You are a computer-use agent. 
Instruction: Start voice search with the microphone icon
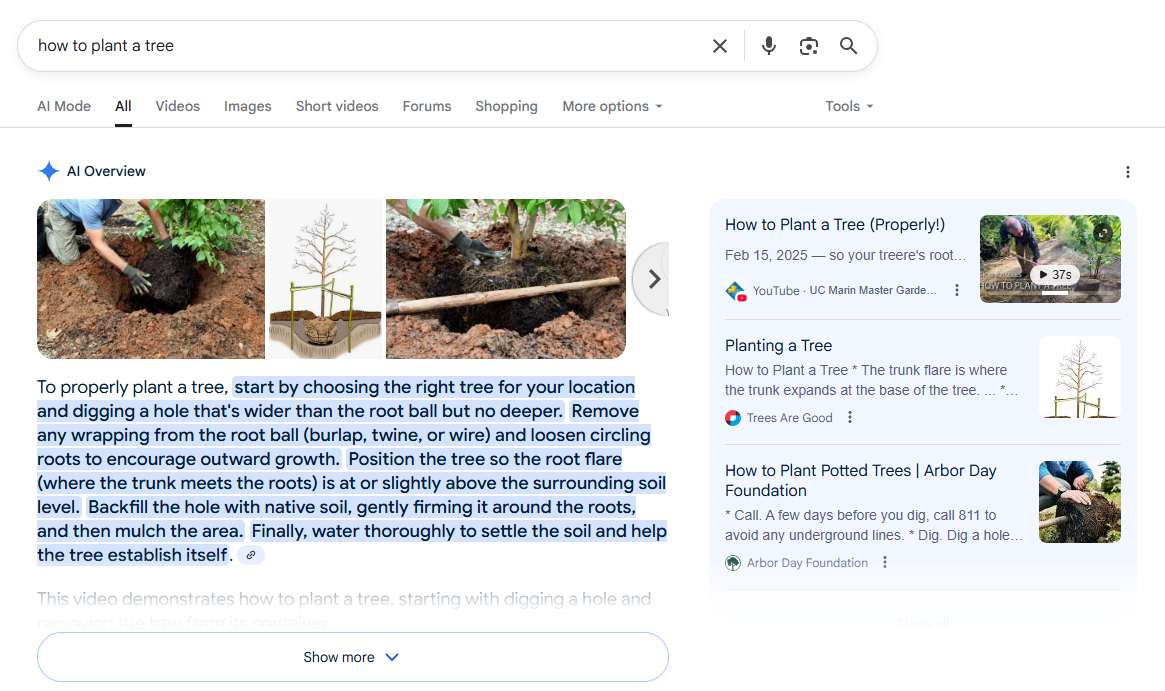point(769,46)
